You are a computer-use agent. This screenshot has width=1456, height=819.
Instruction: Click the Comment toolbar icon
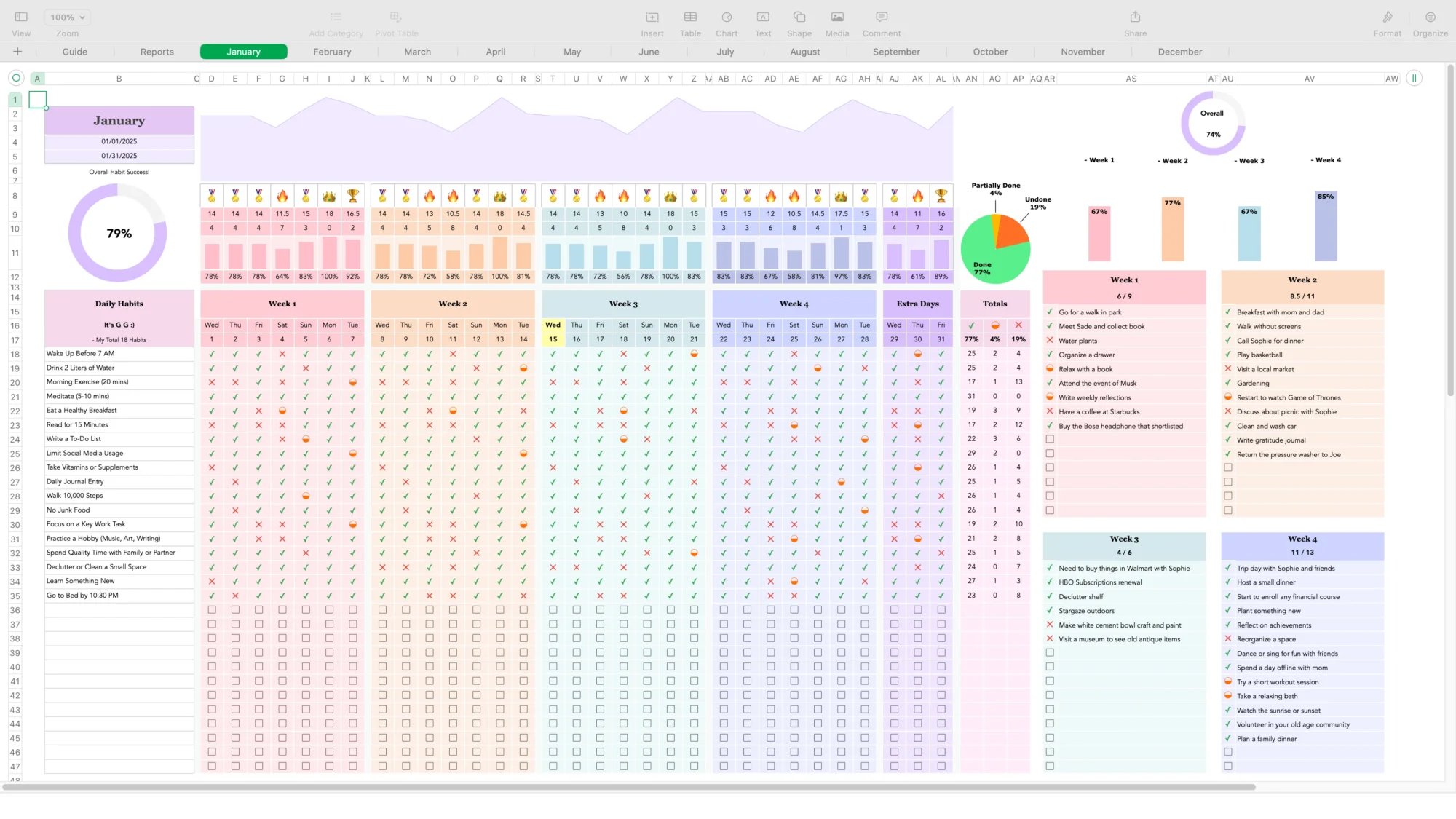[x=882, y=17]
